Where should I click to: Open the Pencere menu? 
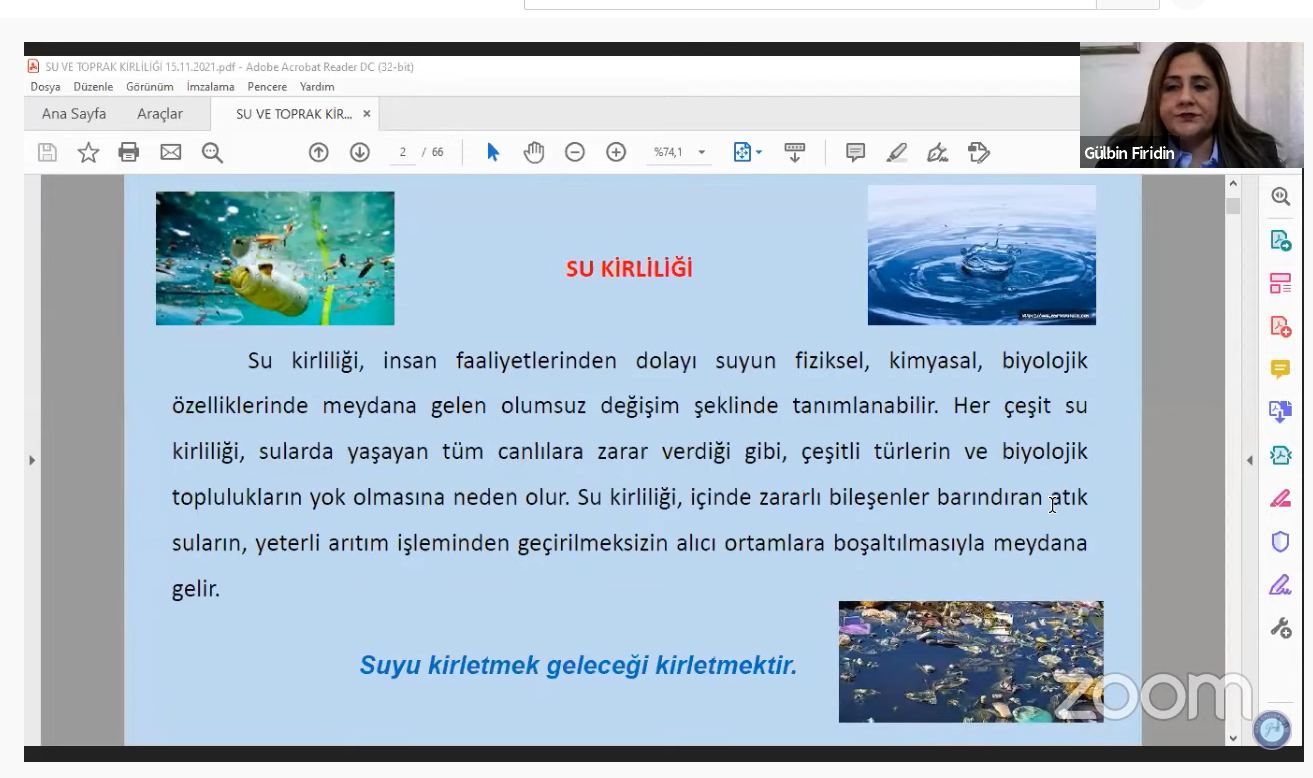pos(267,87)
